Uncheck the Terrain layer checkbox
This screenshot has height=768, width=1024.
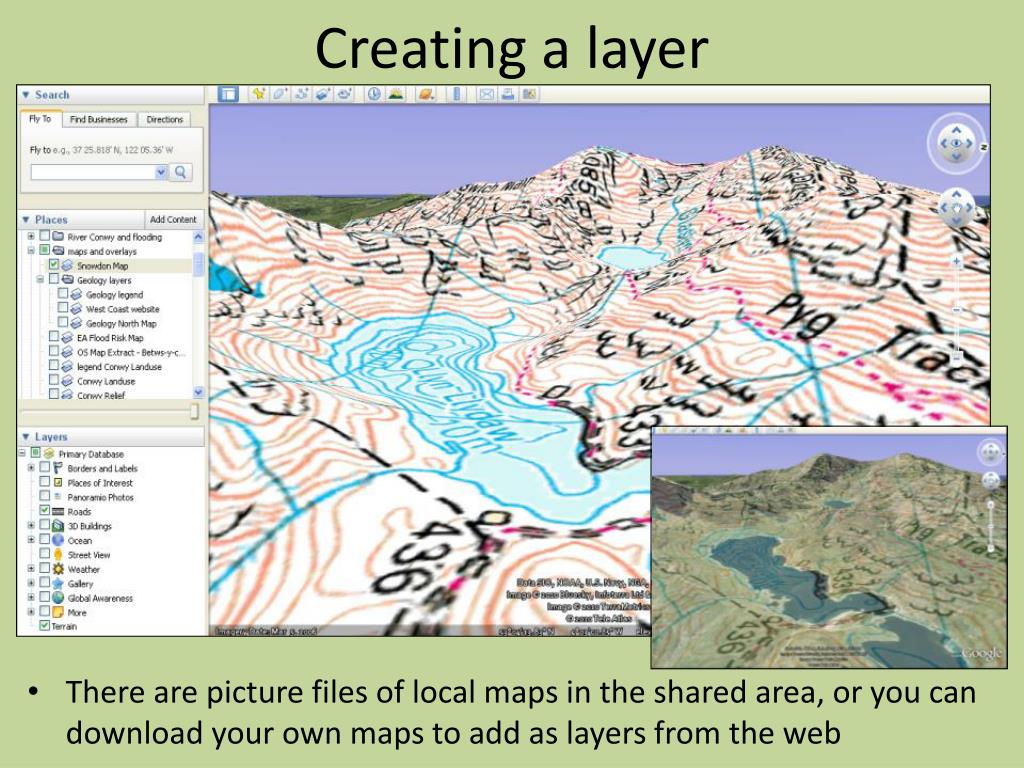[x=44, y=626]
